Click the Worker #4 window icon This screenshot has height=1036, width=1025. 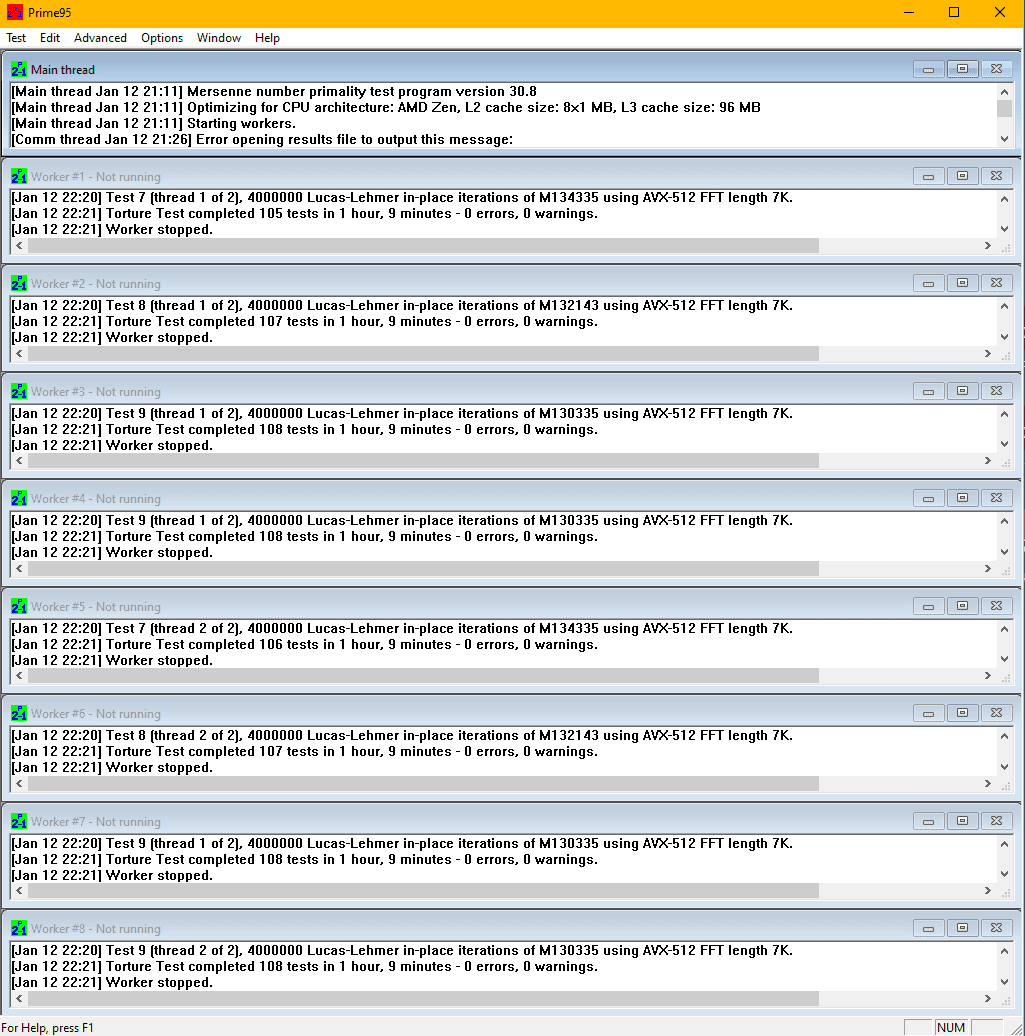pos(19,498)
